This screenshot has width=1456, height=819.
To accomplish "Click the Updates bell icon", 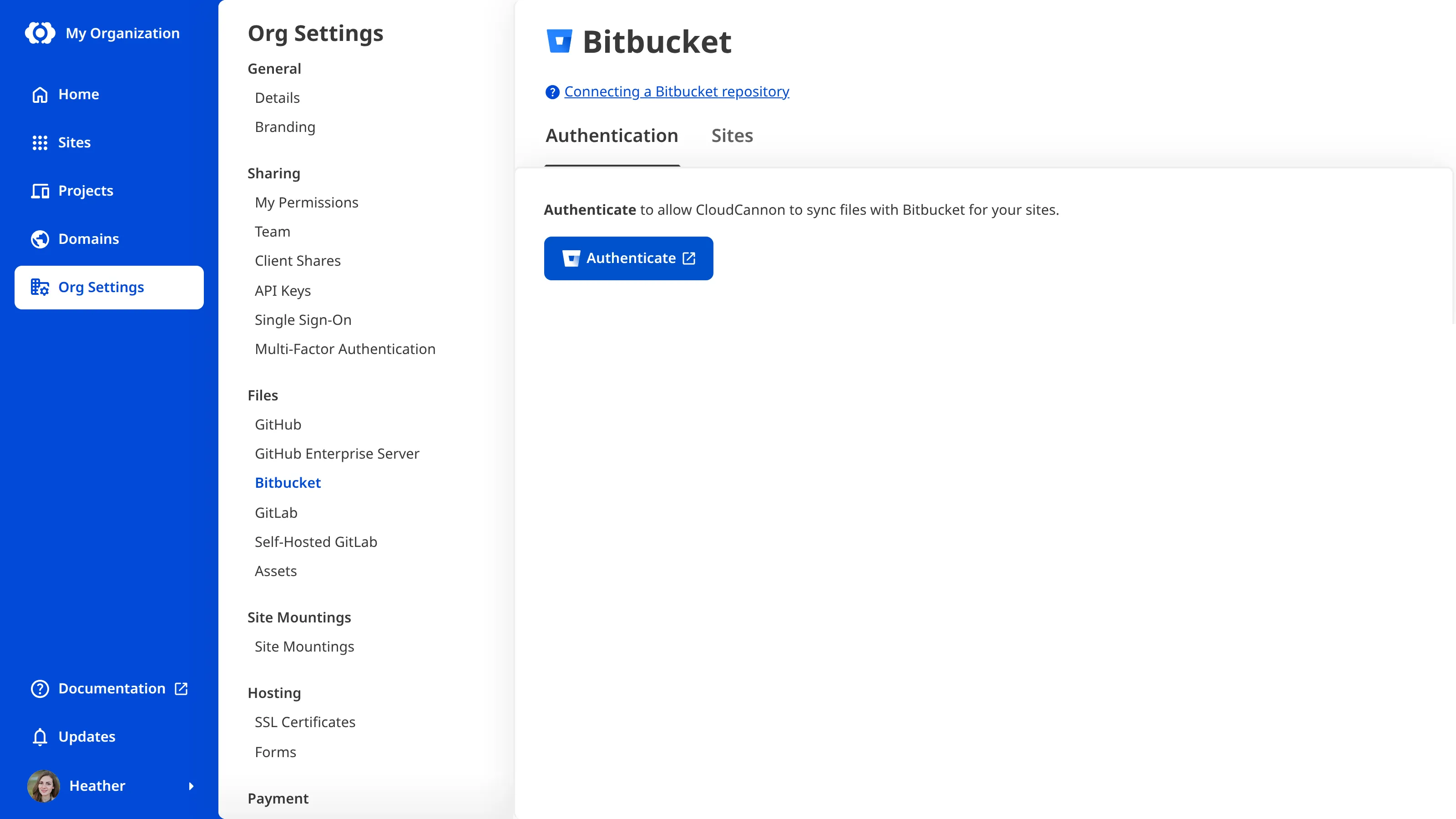I will coord(40,737).
